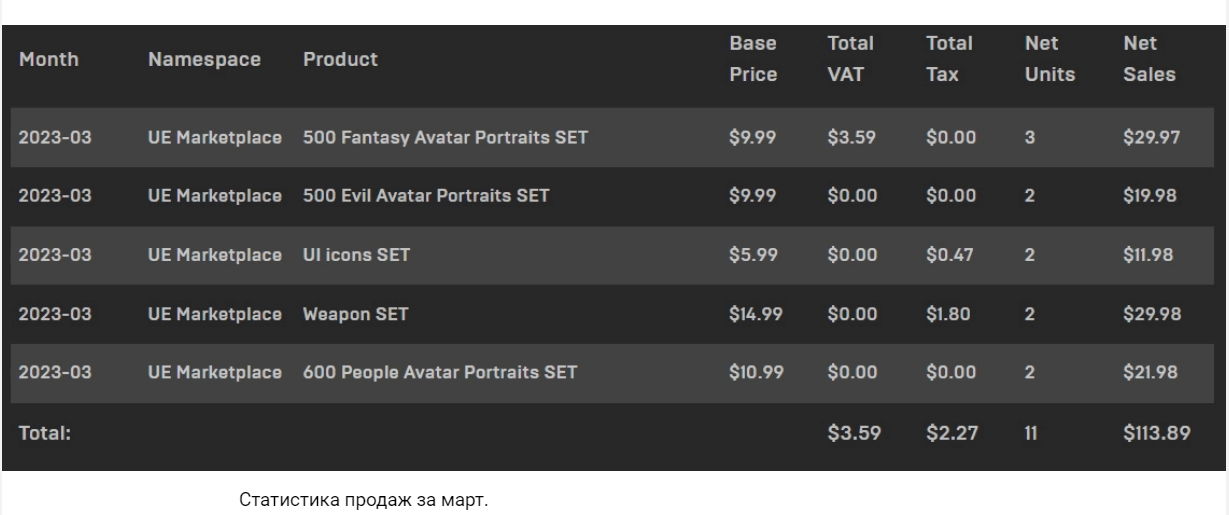Viewport: 1229px width, 515px height.
Task: Click the total net units value 11
Action: point(1033,435)
